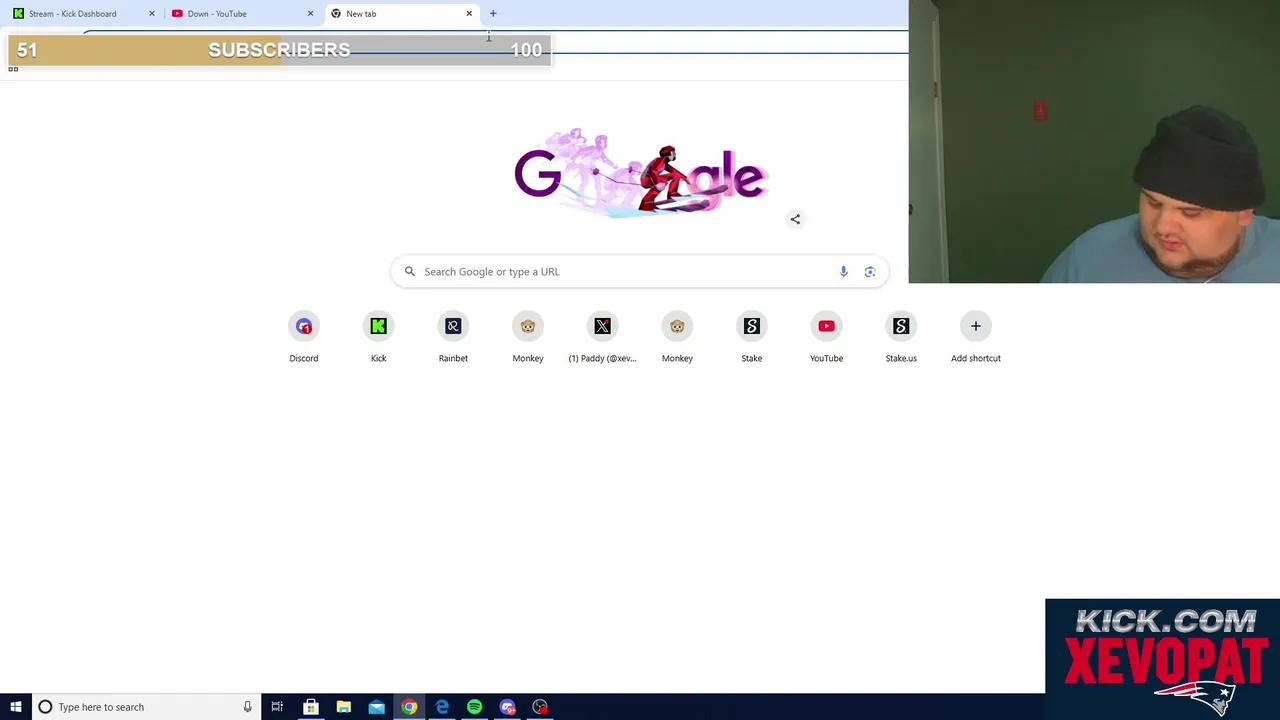
Task: Click the taskbar Type here to search box
Action: [x=145, y=707]
